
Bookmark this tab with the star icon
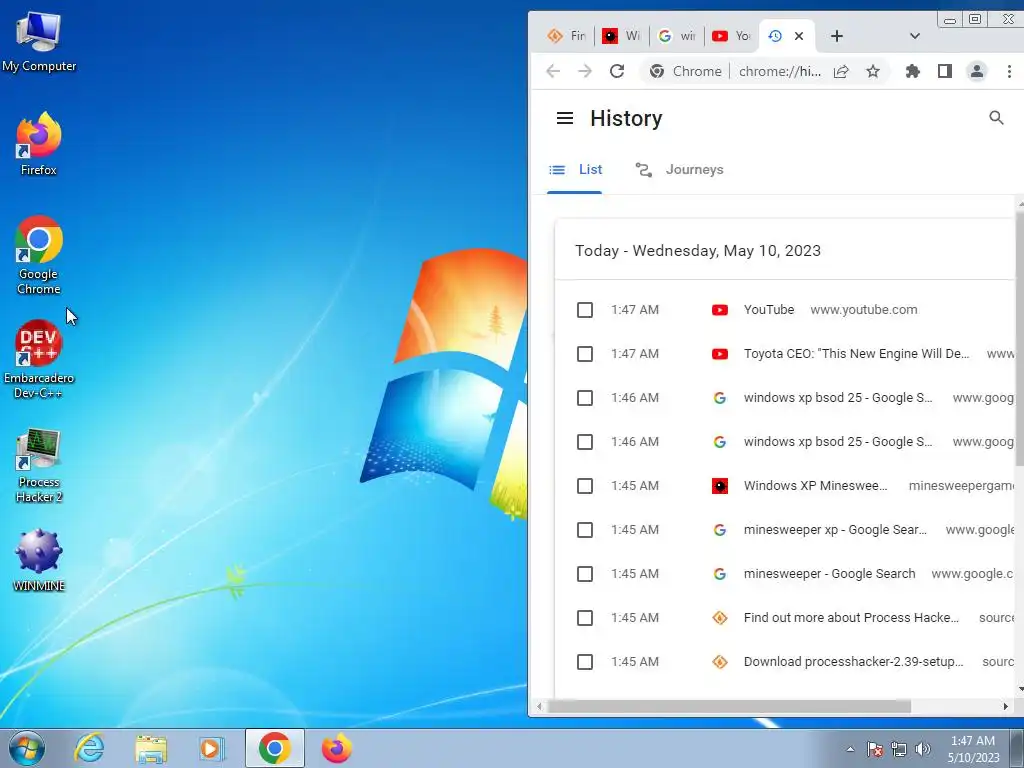tap(872, 71)
